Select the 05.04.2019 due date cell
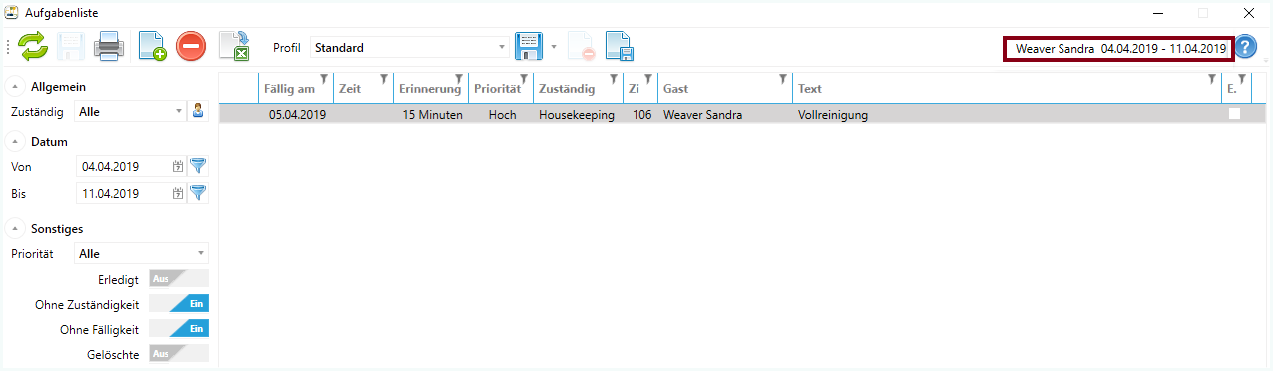The image size is (1273, 371). (297, 115)
